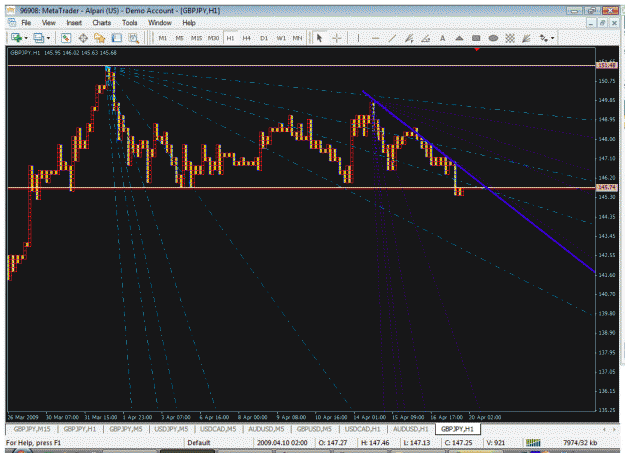Select the Text 'A' tool
625x453 pixels.
(x=442, y=38)
